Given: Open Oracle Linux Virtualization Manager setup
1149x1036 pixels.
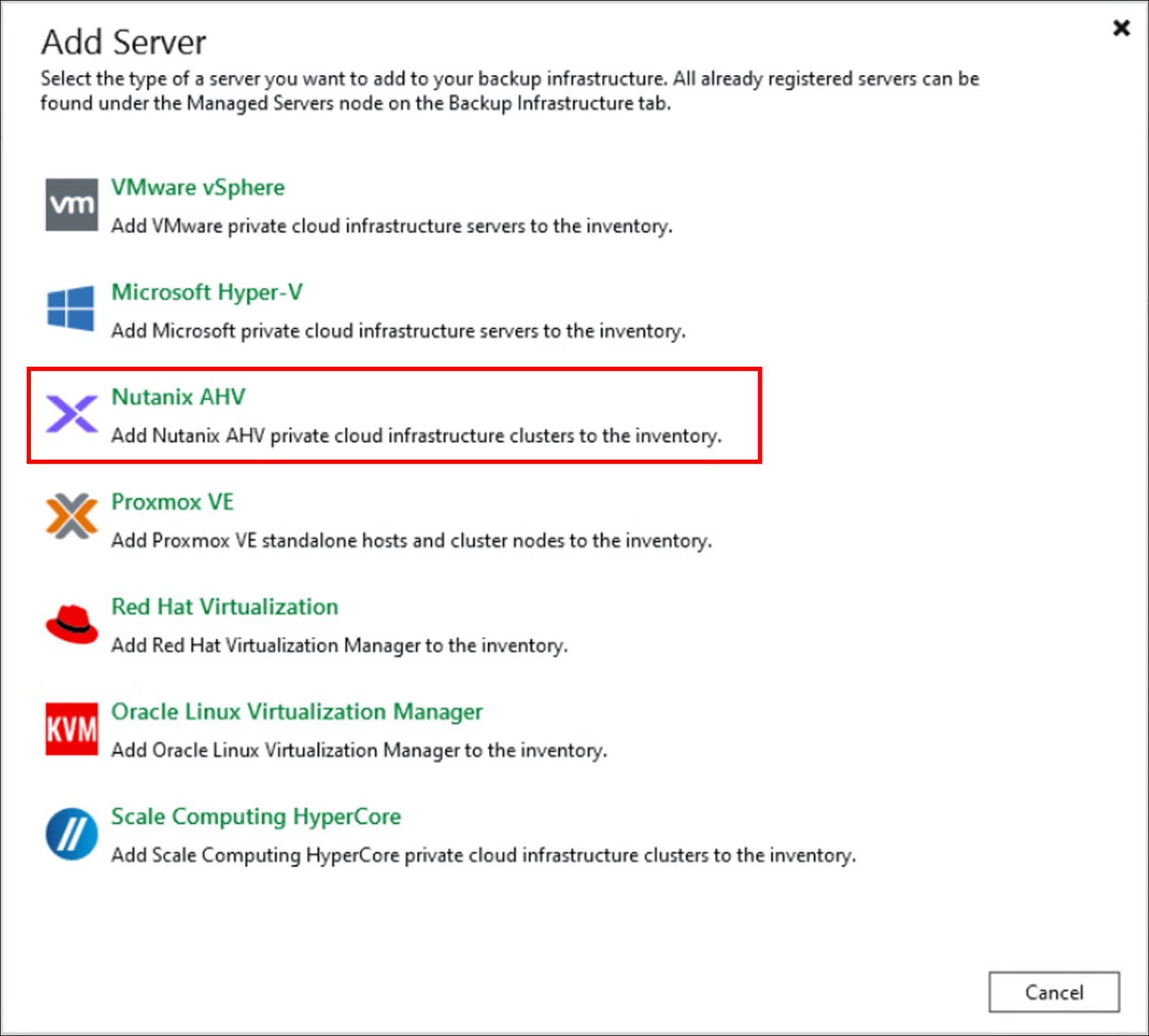Looking at the screenshot, I should 297,712.
